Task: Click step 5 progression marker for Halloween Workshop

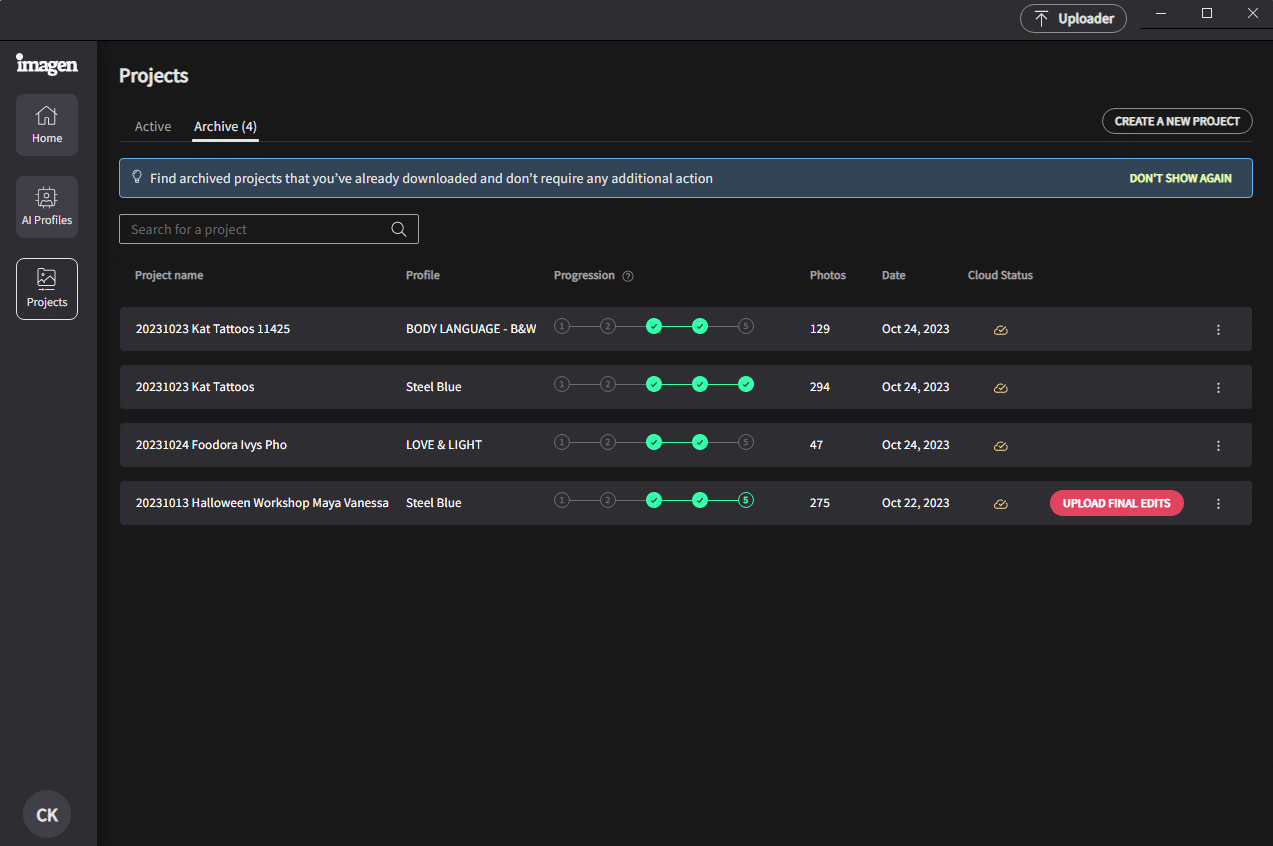Action: (x=746, y=500)
